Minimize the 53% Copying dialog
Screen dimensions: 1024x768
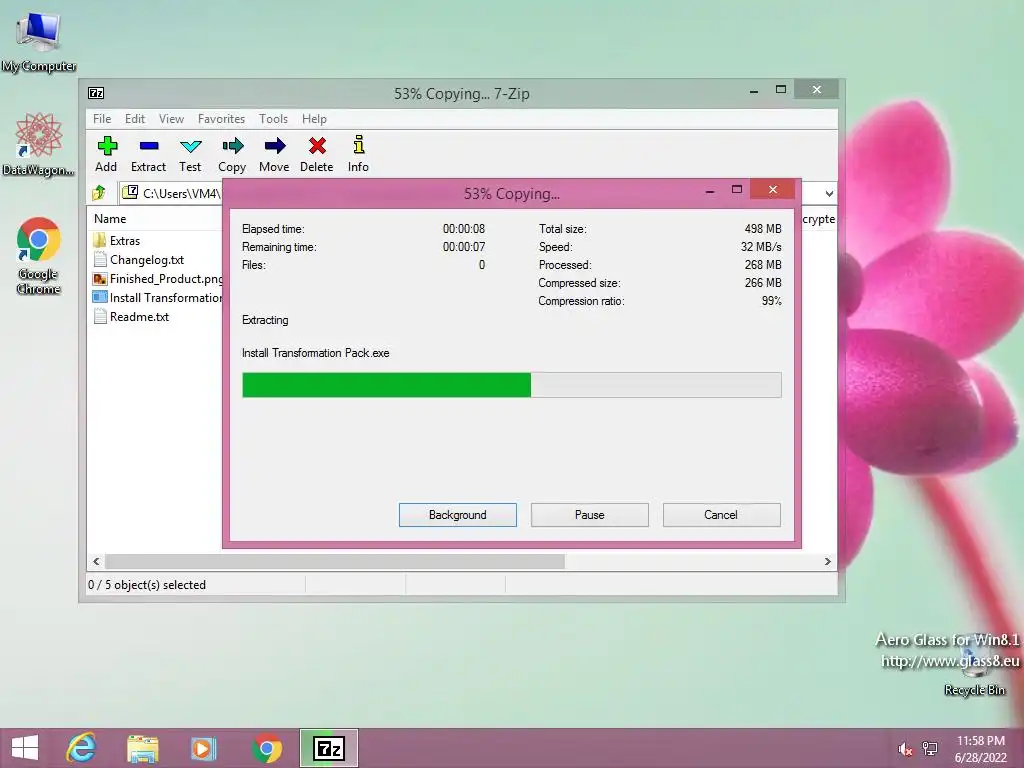710,191
